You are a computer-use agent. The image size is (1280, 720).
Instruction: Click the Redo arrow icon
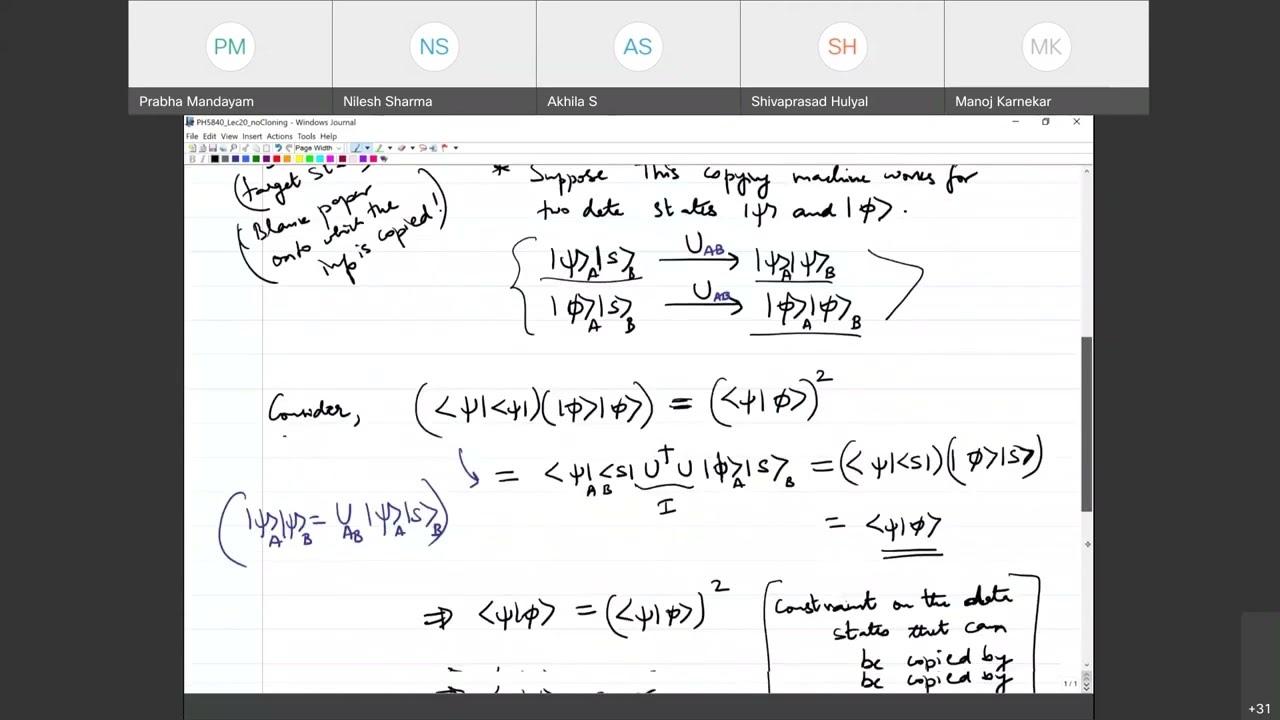click(288, 148)
